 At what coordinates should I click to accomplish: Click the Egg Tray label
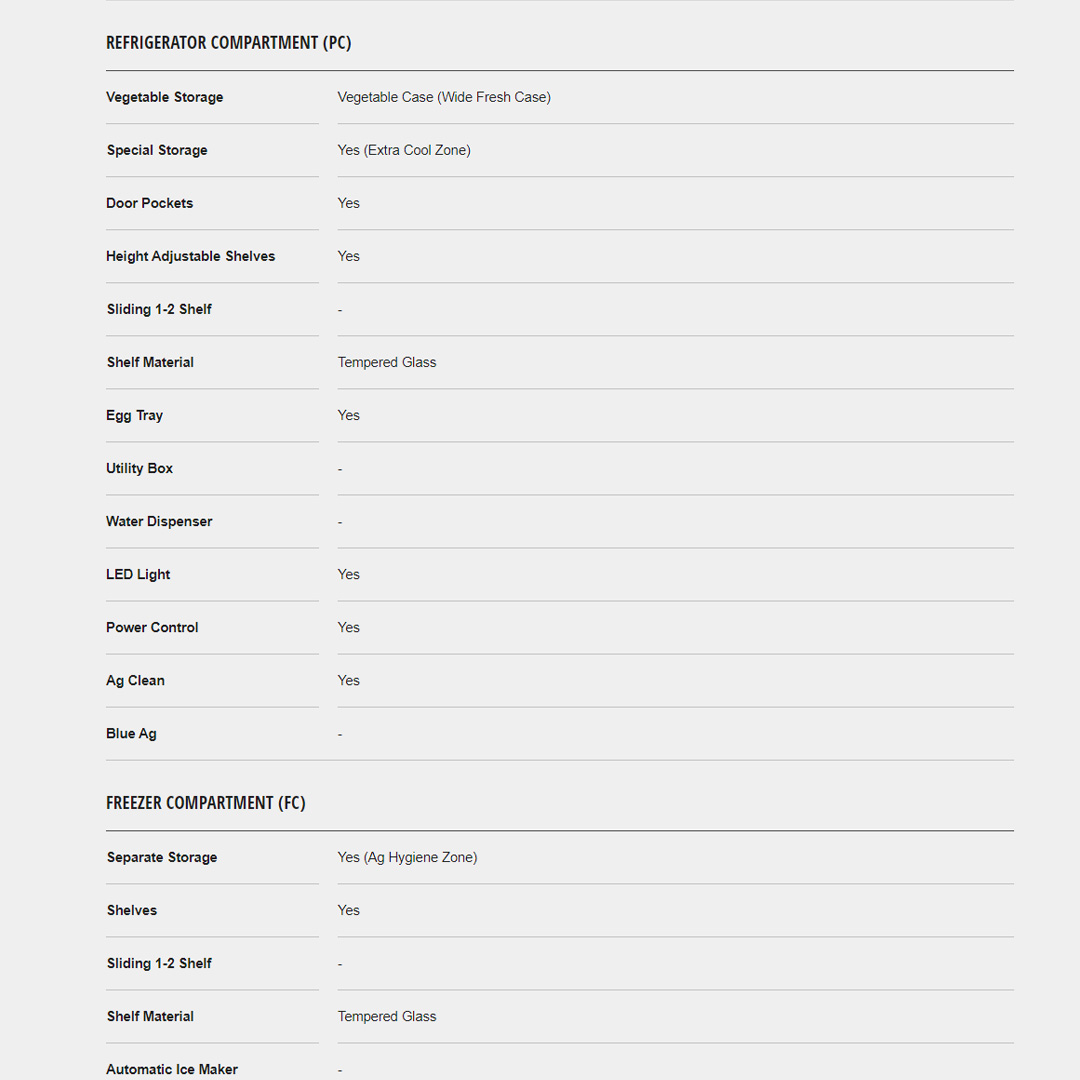135,415
